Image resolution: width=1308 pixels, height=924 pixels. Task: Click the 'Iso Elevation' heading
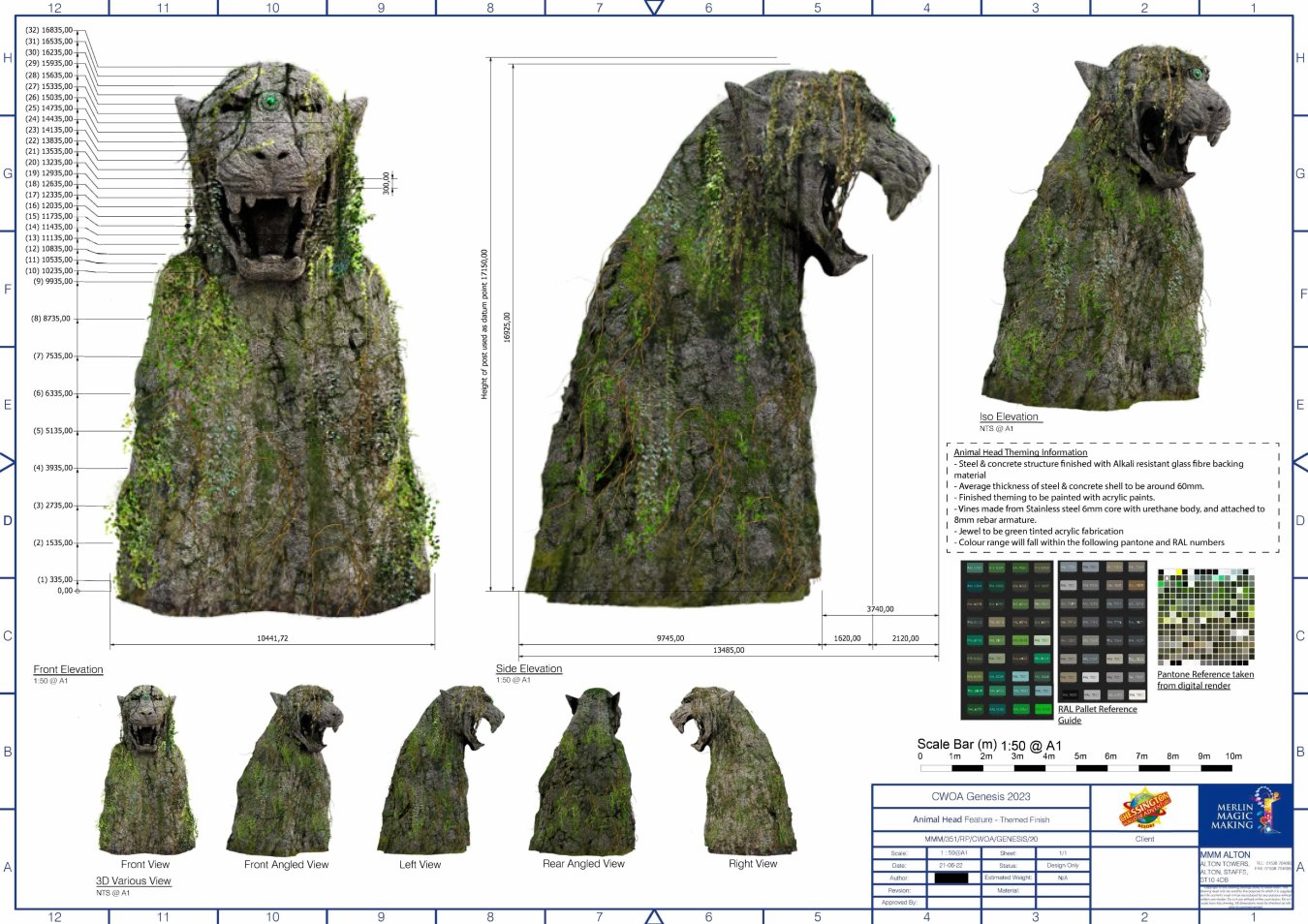[x=1009, y=416]
